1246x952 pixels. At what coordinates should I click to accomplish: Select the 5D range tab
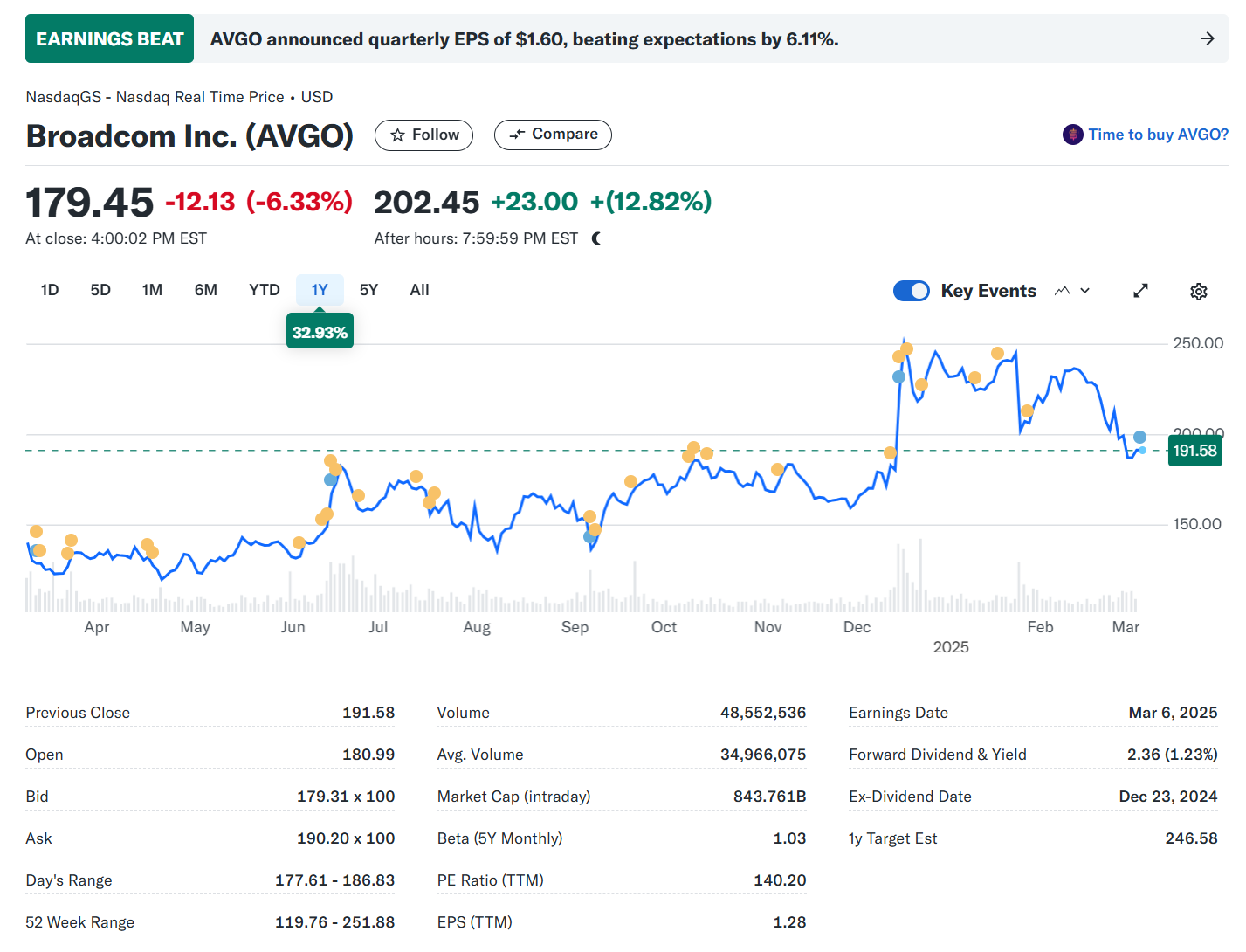pyautogui.click(x=100, y=290)
